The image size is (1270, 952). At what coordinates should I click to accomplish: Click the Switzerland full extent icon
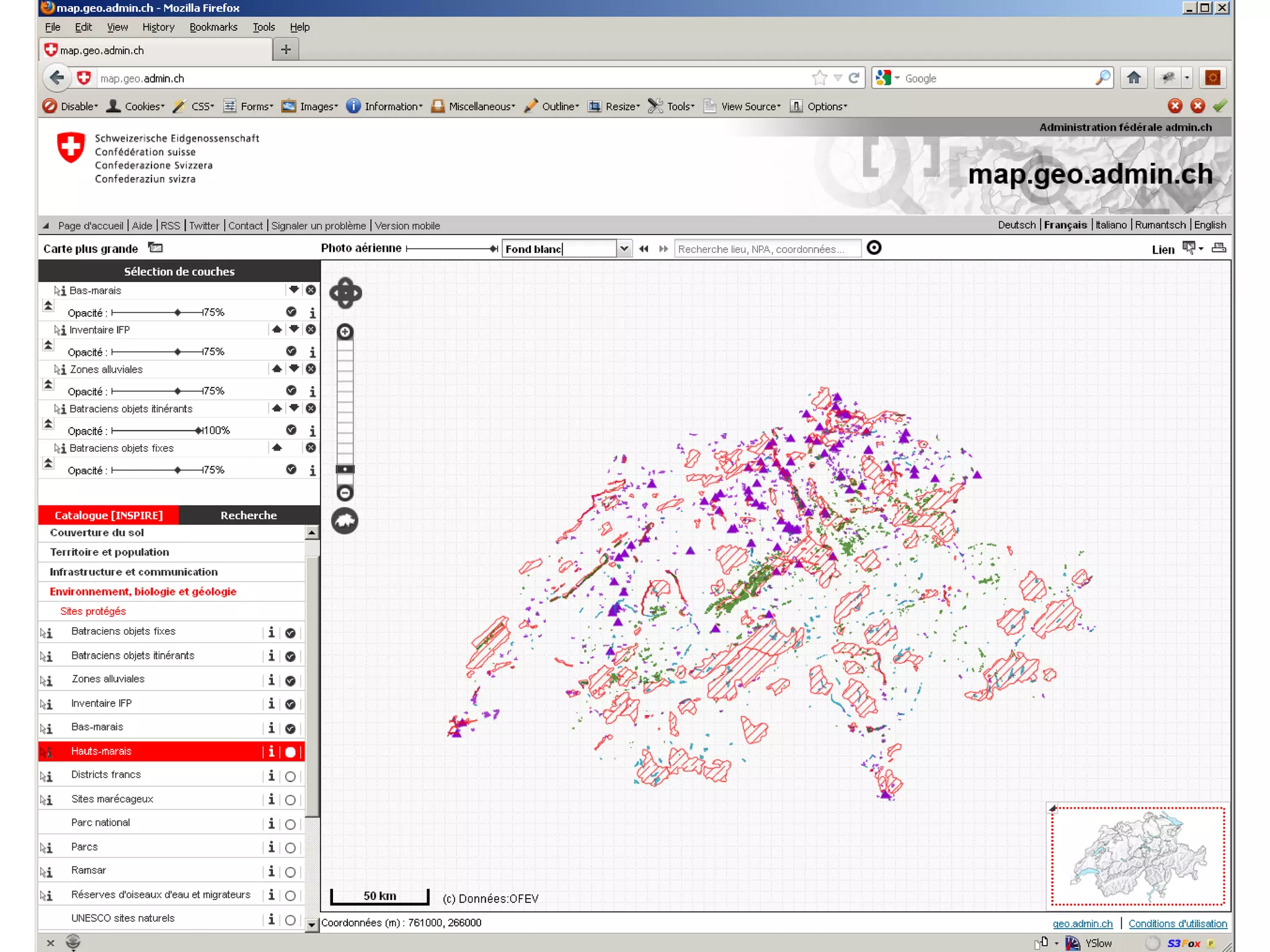coord(345,521)
